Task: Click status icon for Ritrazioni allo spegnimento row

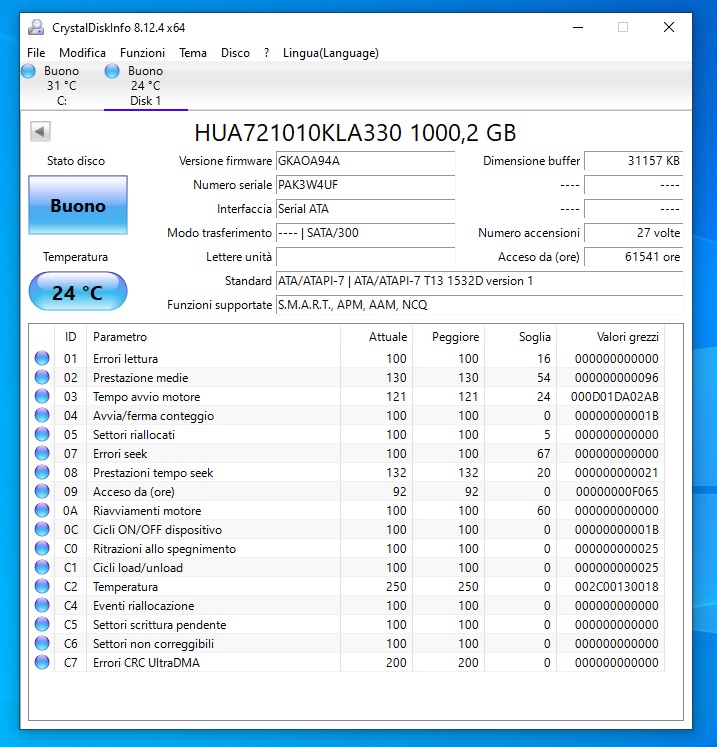Action: click(x=42, y=548)
